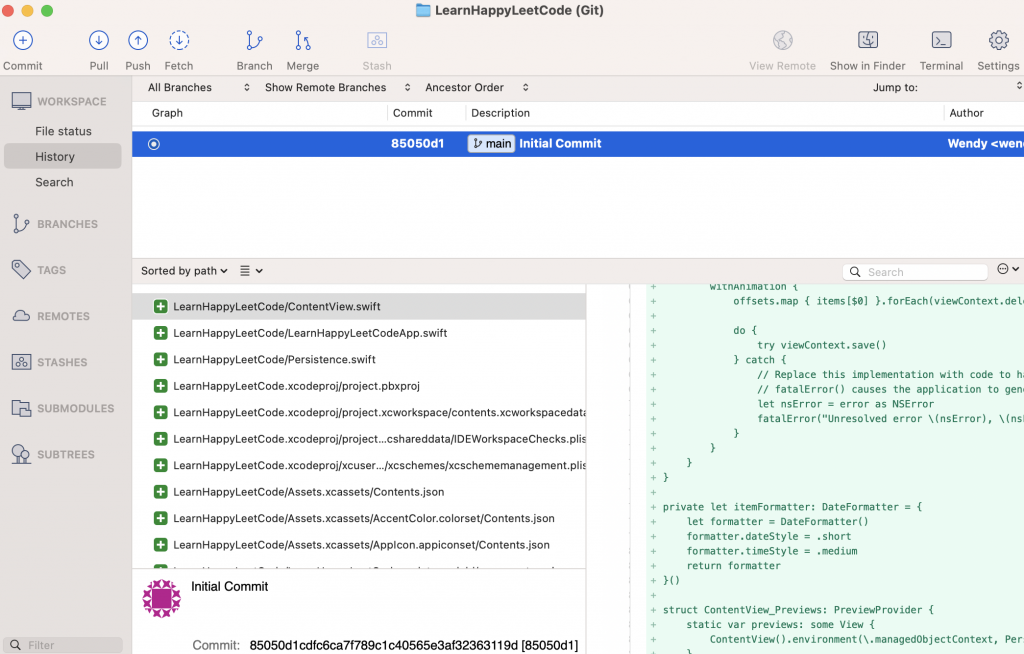Open Show Remote Branches dropdown
The height and width of the screenshot is (654, 1024).
point(337,88)
